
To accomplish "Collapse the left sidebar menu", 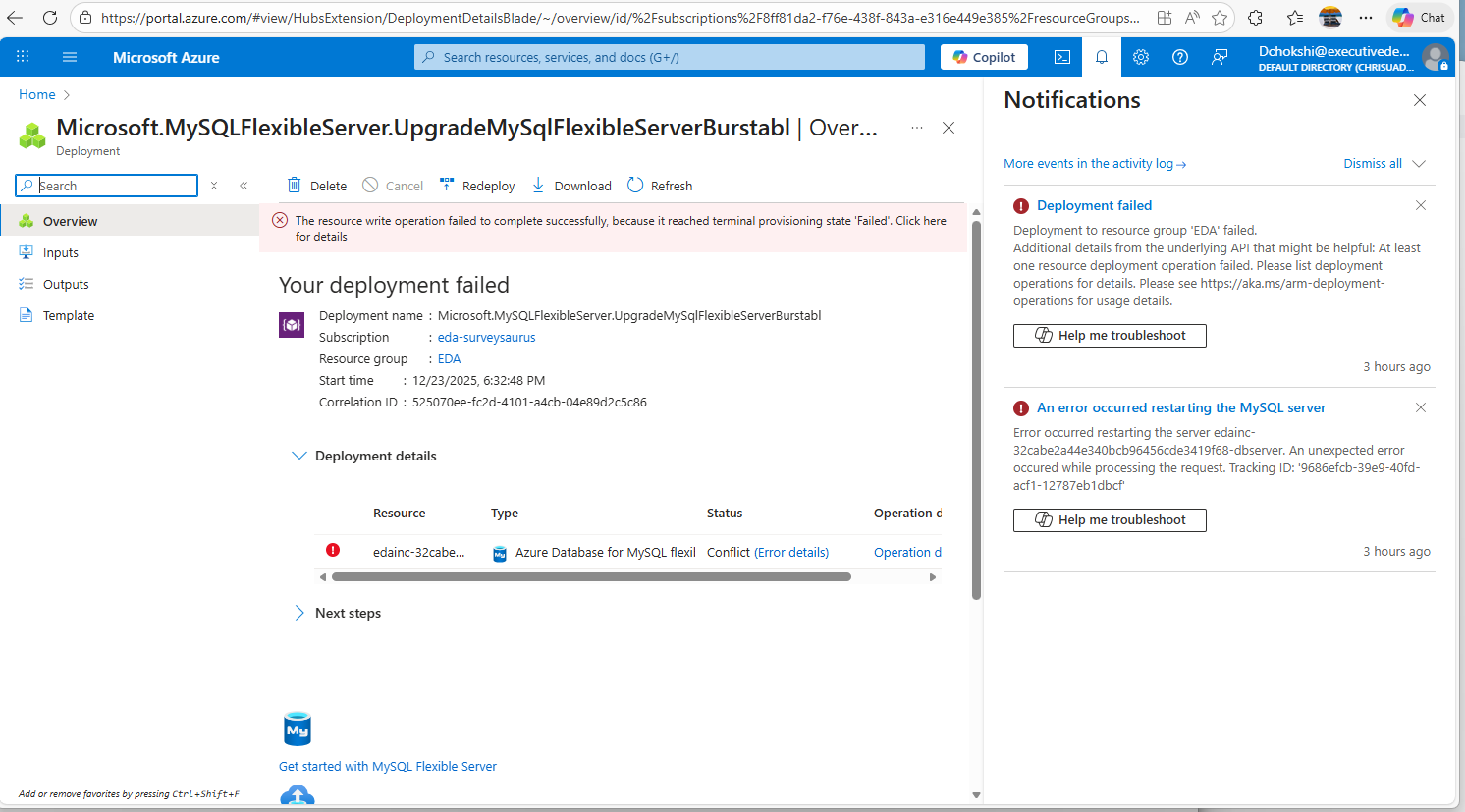I will click(x=244, y=186).
